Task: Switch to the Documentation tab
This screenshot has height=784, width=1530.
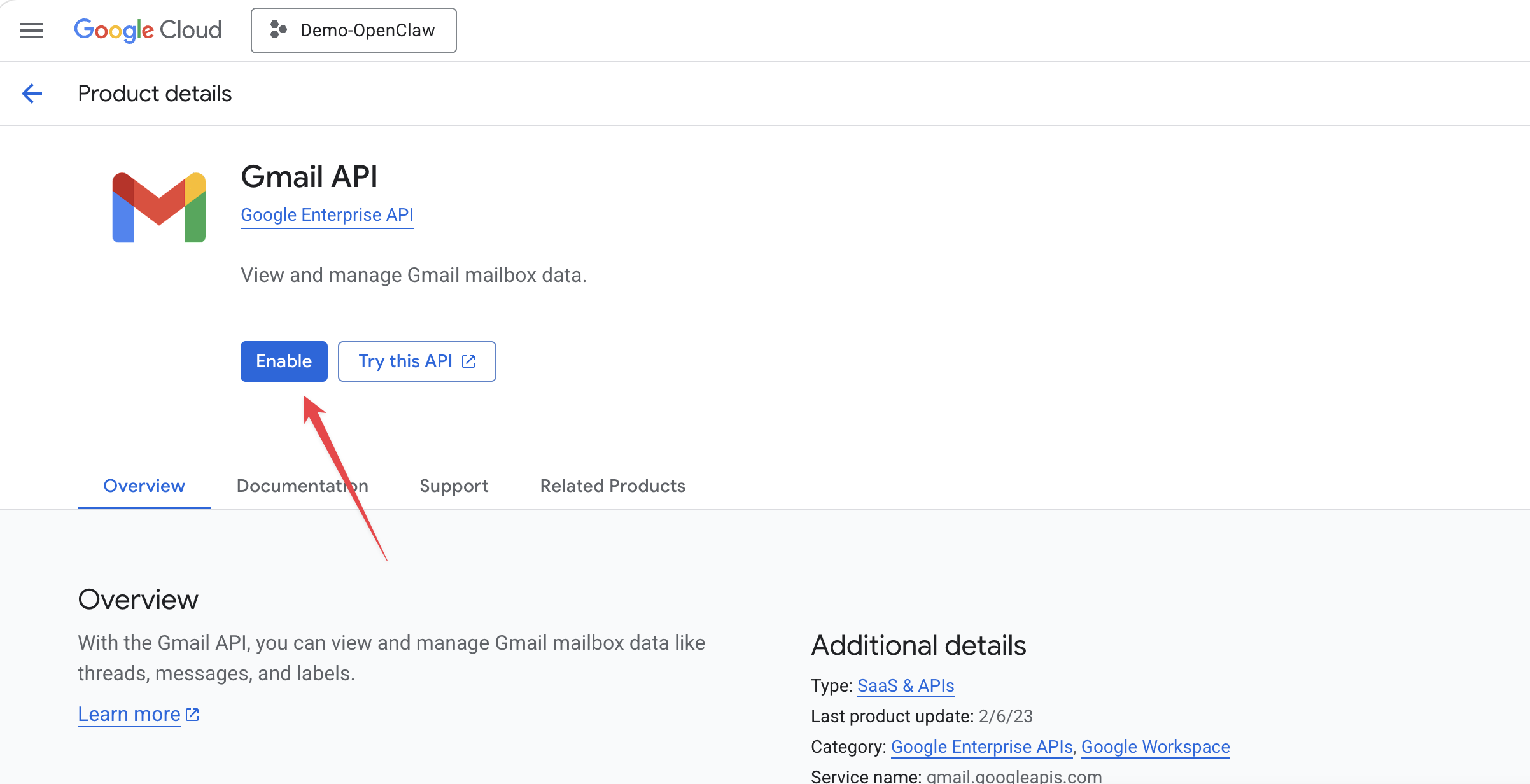Action: point(302,486)
